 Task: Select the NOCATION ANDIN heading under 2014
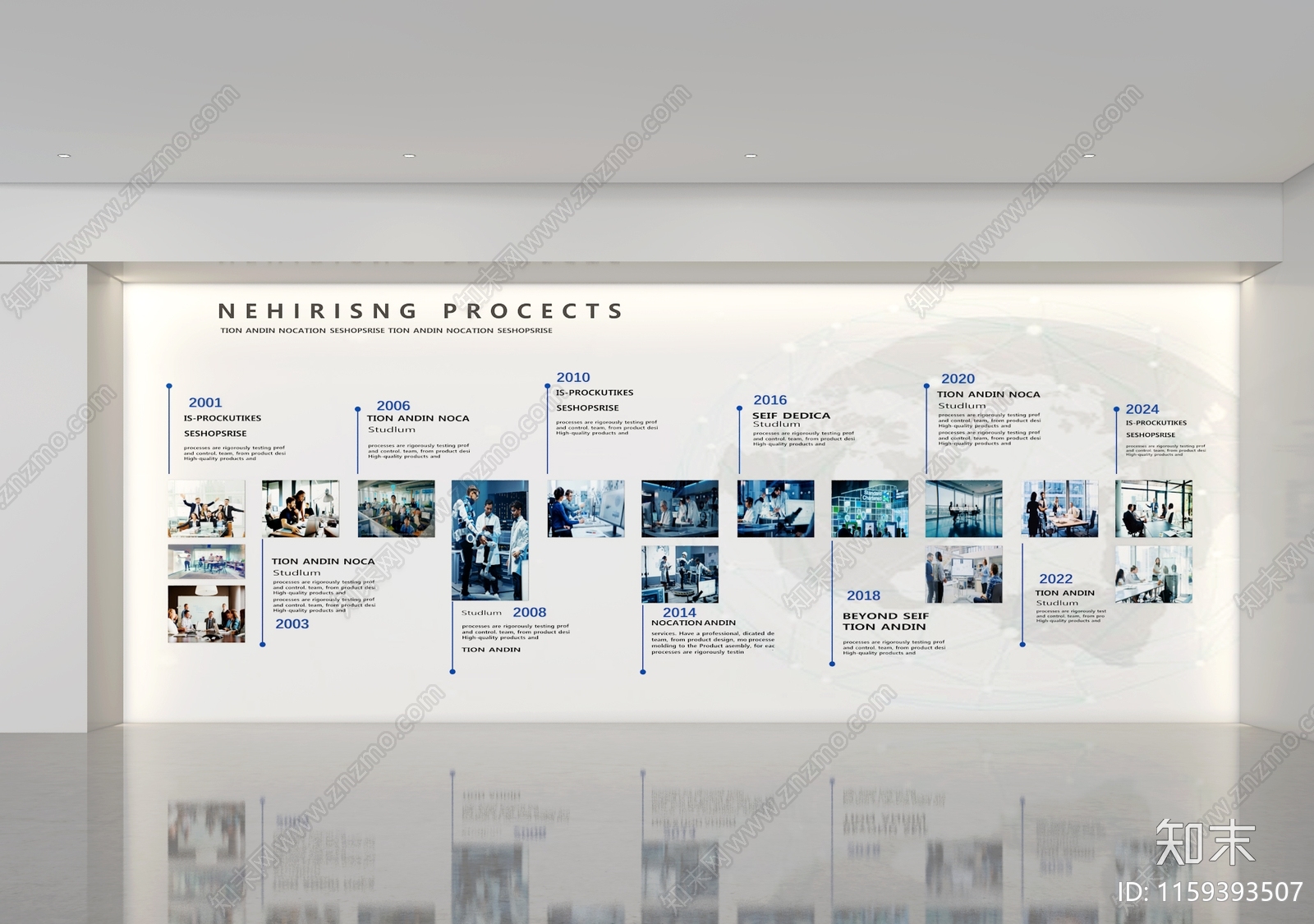(x=693, y=623)
